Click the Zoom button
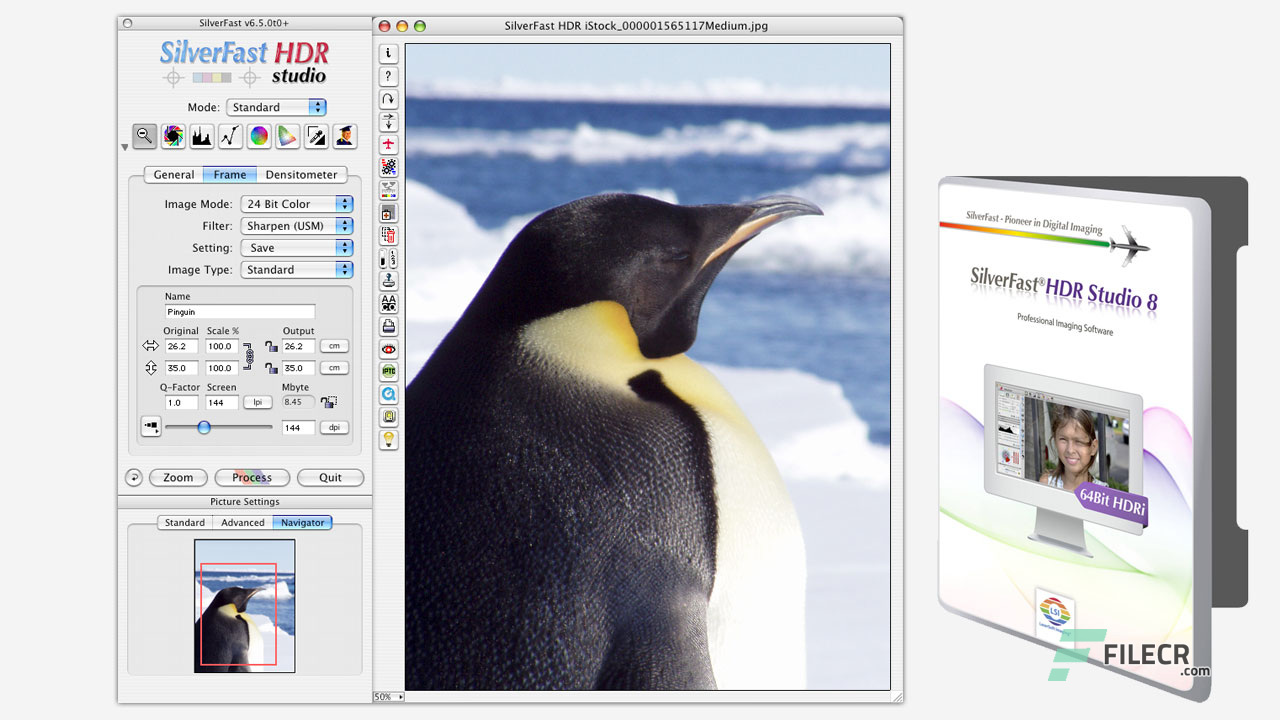 178,478
